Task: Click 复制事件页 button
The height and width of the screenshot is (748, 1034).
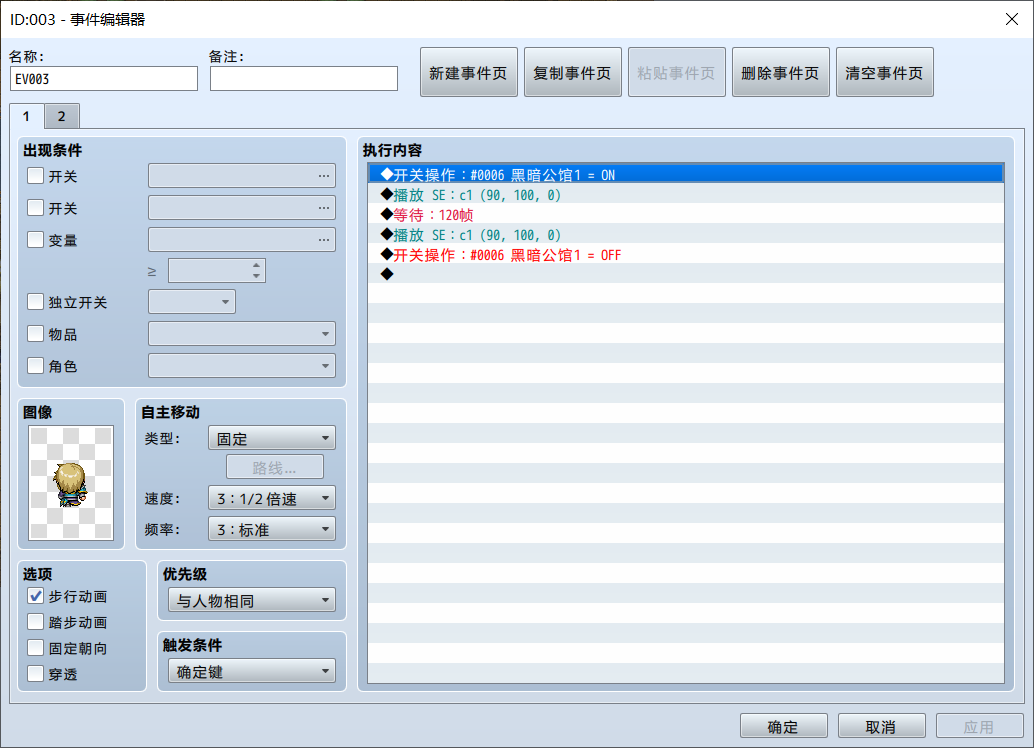Action: tap(572, 73)
